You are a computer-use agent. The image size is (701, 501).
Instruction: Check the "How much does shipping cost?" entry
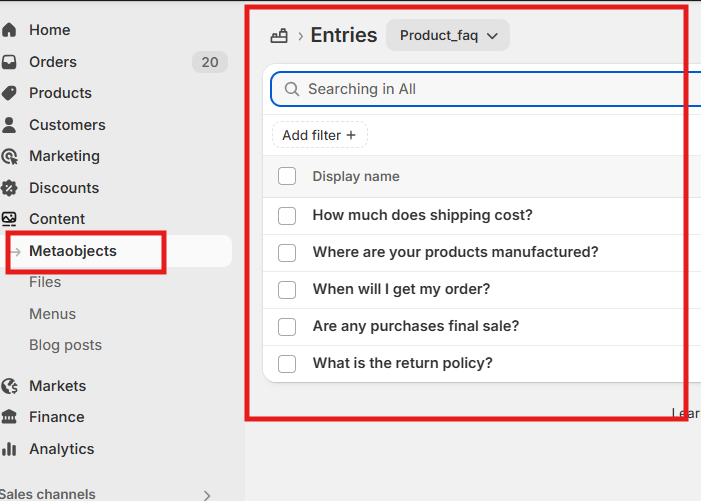pyautogui.click(x=287, y=215)
